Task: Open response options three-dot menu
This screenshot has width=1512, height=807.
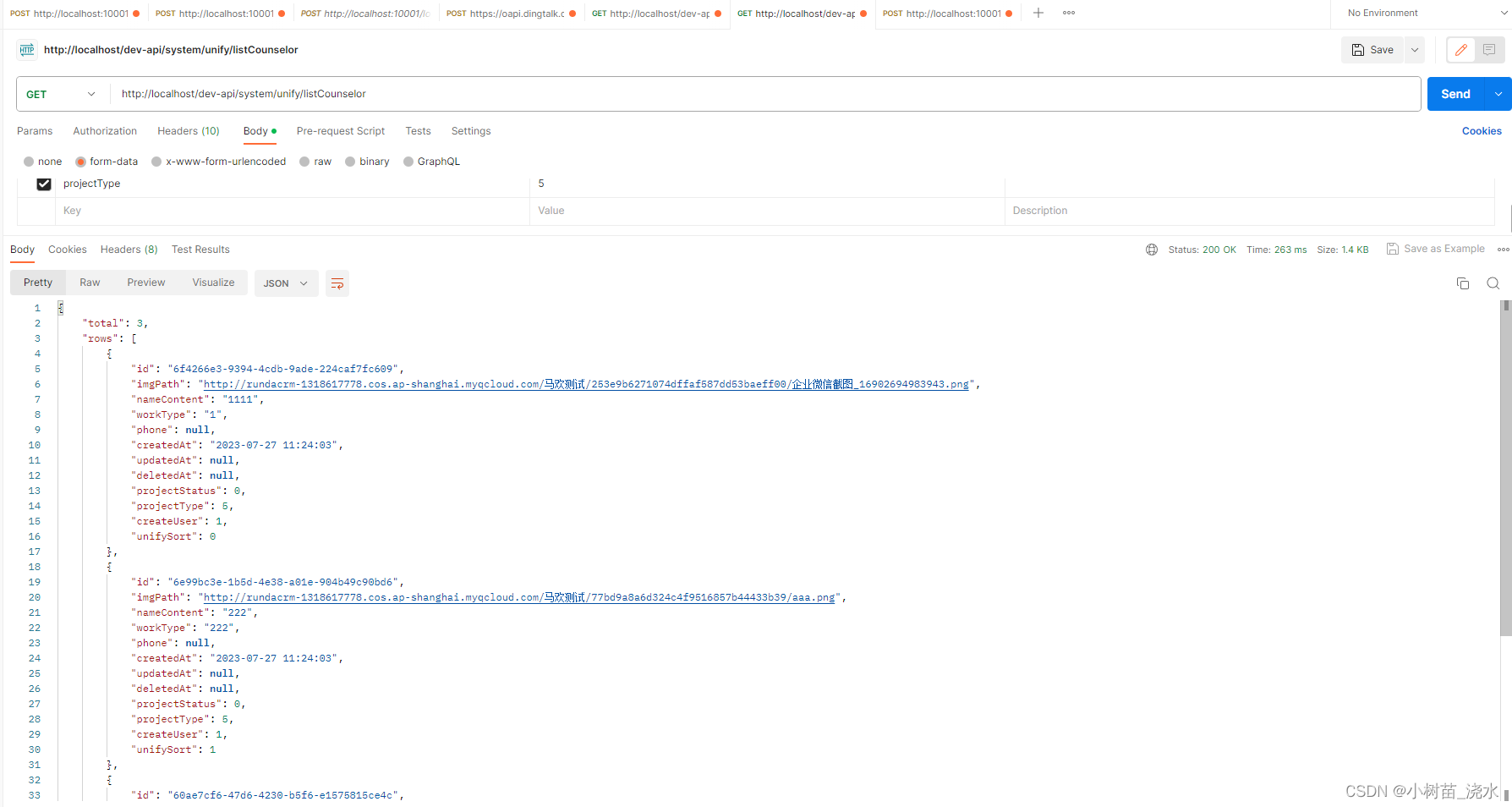Action: click(1503, 250)
